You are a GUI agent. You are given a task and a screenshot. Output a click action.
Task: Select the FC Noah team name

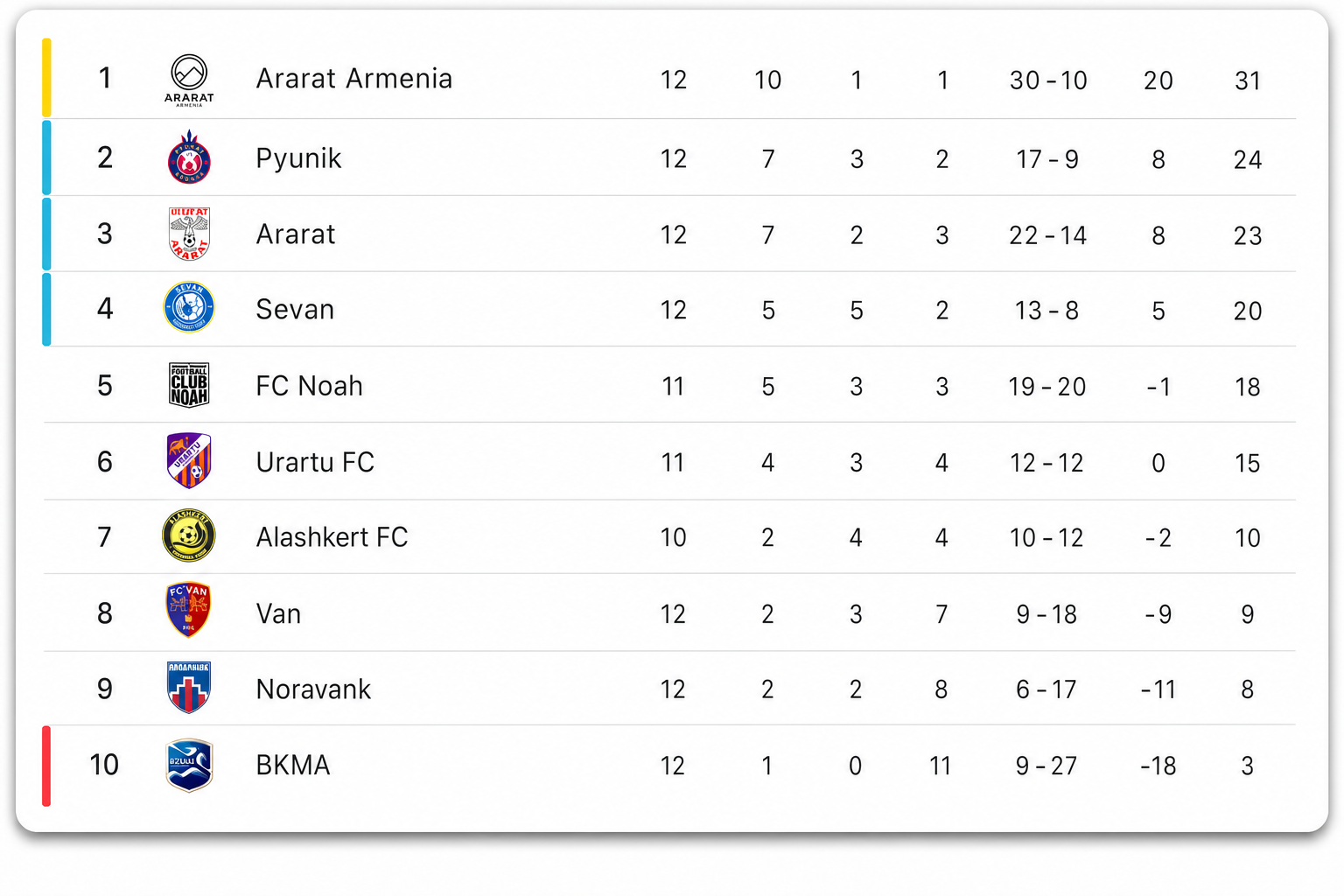click(x=309, y=386)
